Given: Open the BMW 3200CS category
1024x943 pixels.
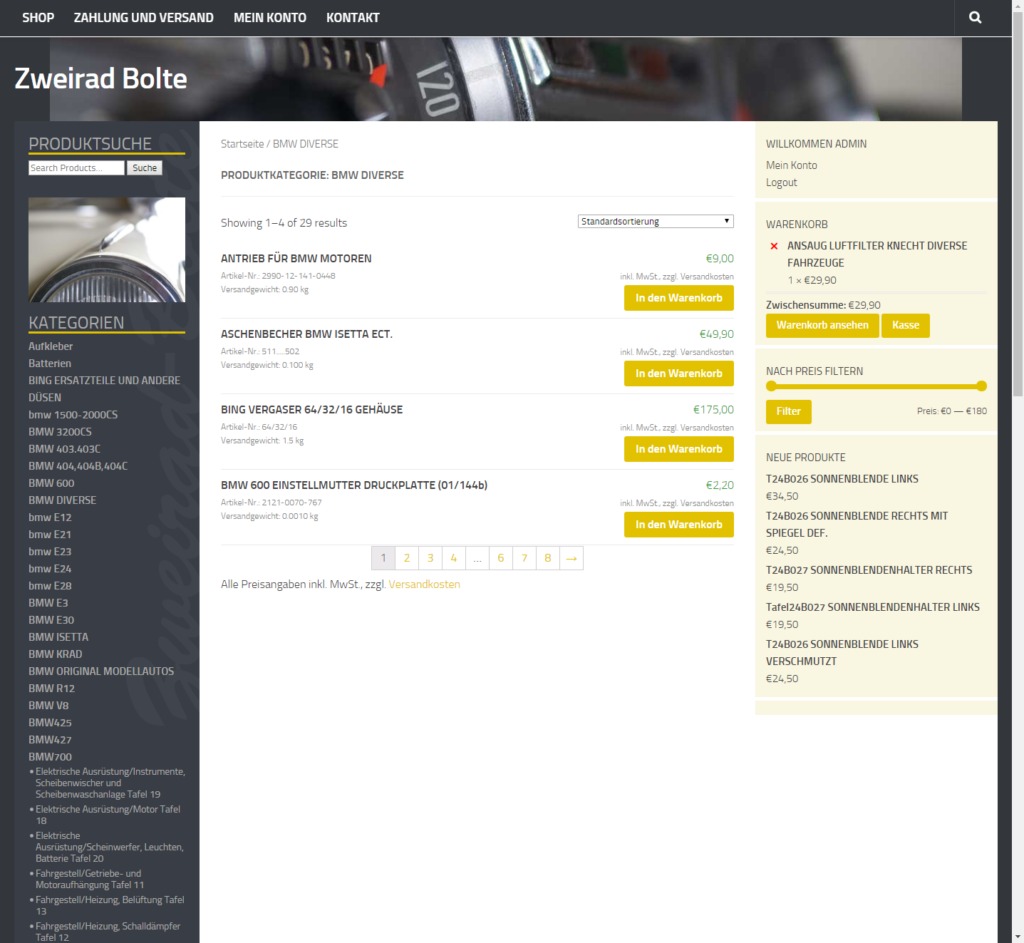Looking at the screenshot, I should point(60,432).
